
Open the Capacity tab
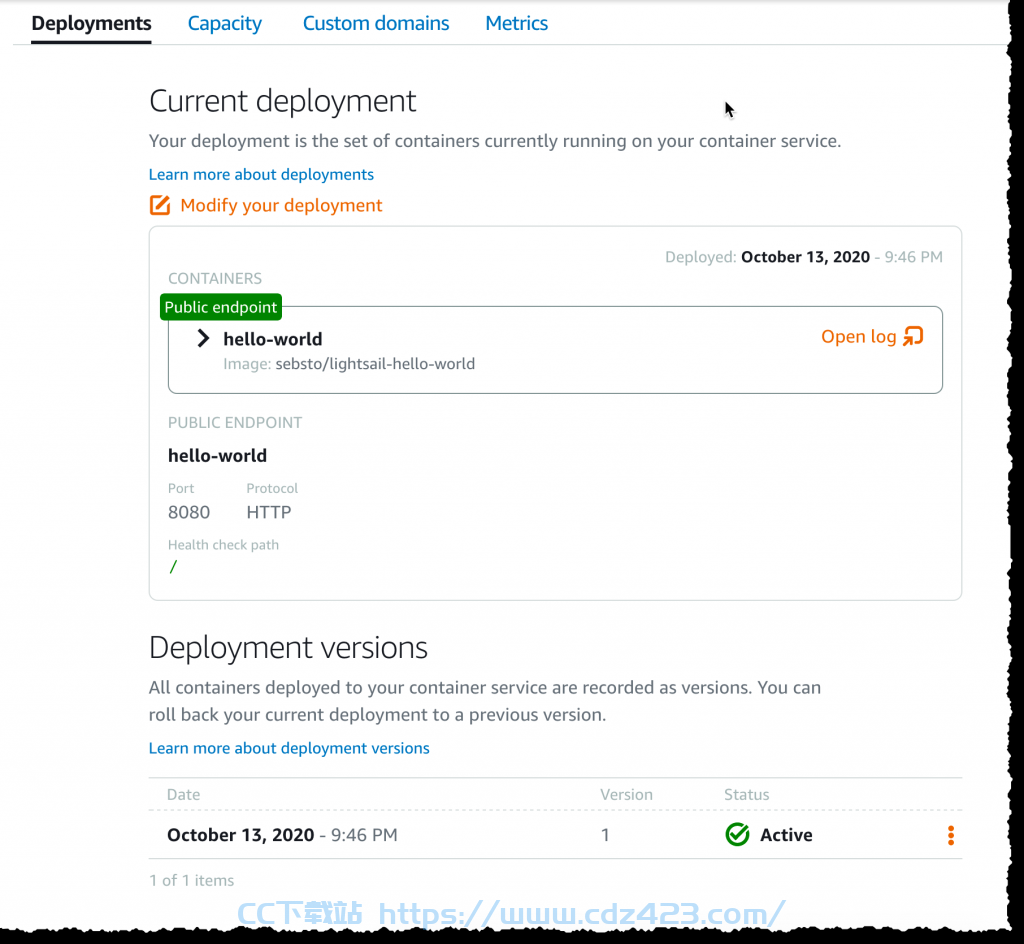[225, 24]
